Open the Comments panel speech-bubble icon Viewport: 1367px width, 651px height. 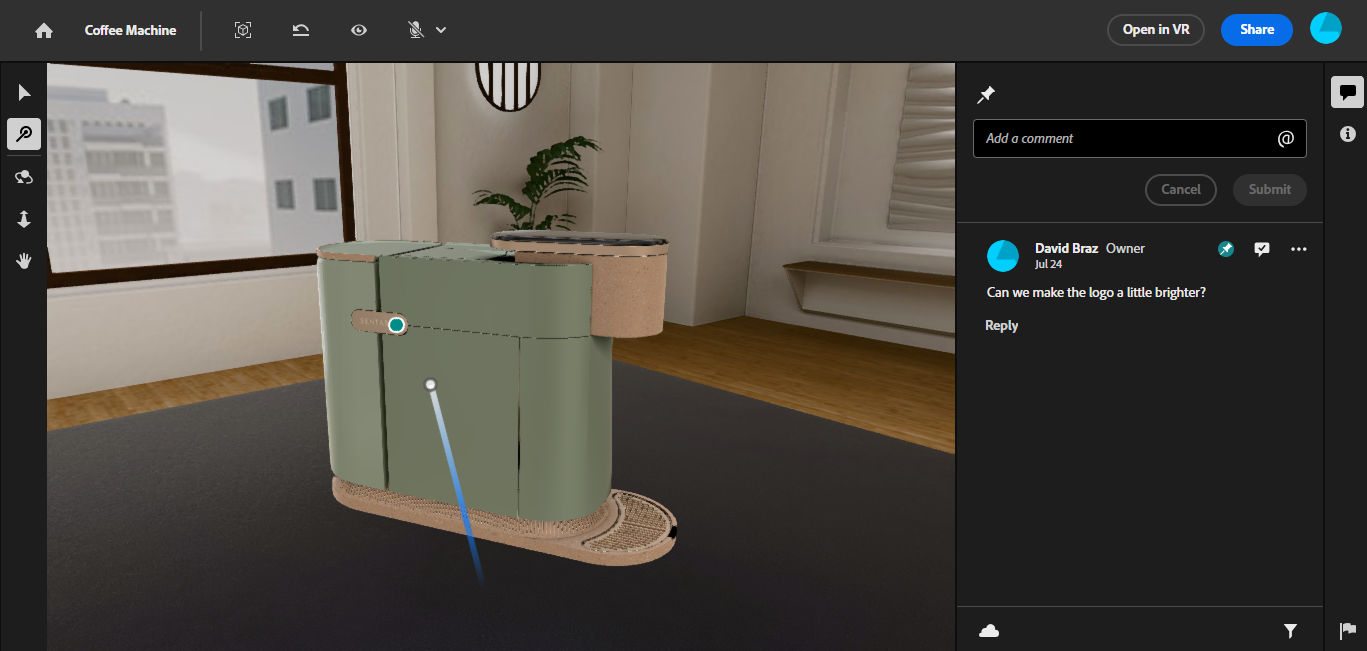pyautogui.click(x=1347, y=93)
